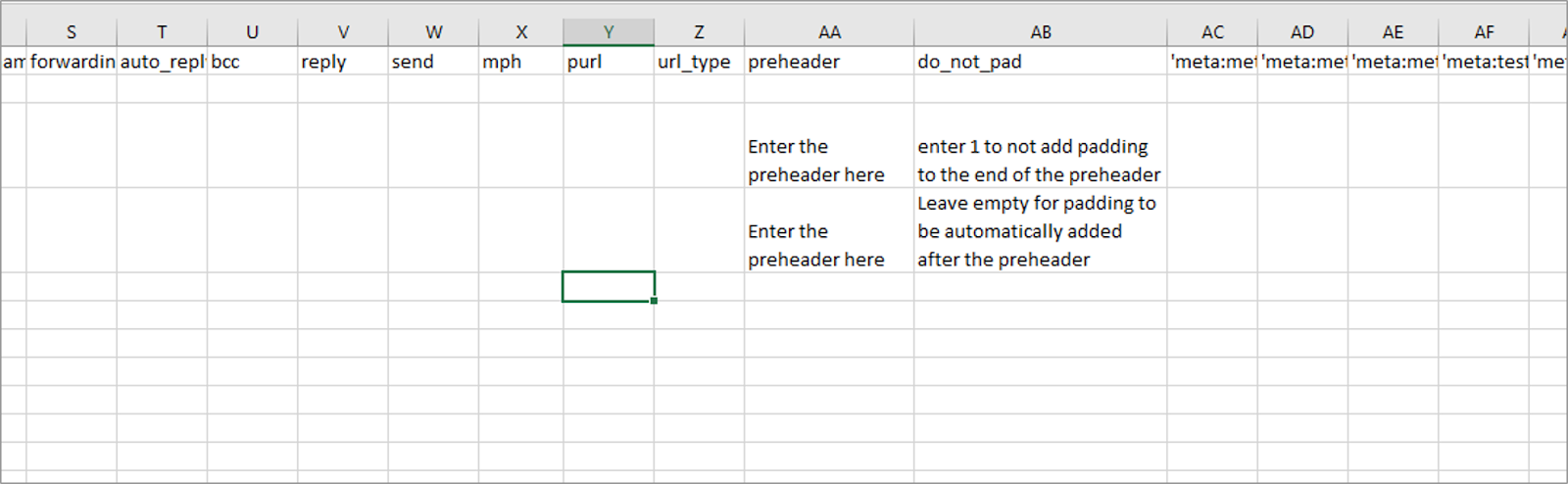Select the "url_type" cell

point(699,62)
